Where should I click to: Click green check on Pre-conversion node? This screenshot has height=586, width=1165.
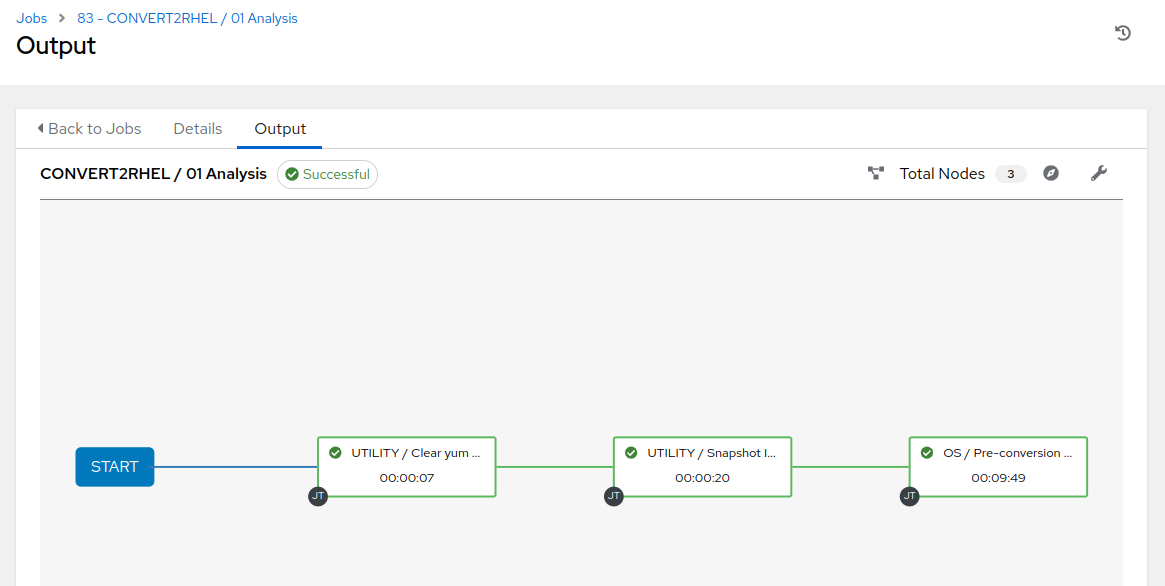tap(927, 452)
